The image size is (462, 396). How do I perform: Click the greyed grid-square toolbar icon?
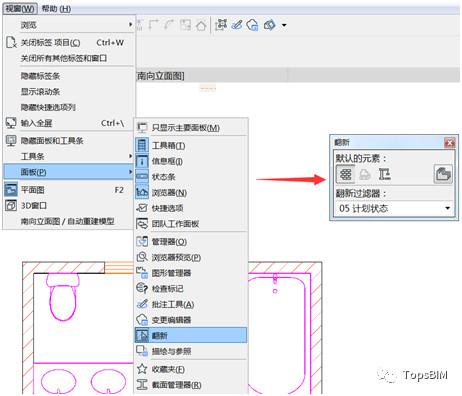click(x=185, y=25)
